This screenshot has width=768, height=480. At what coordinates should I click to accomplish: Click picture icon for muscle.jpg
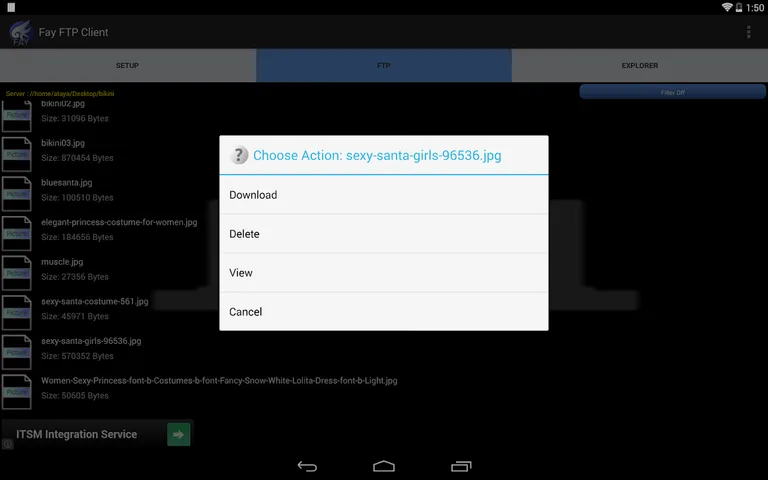pos(17,273)
